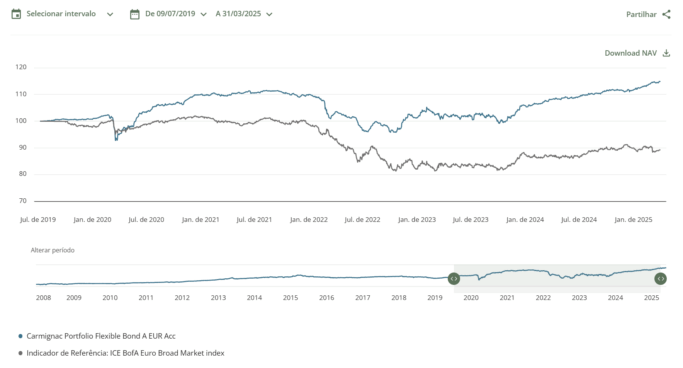
Task: Click the Jan. de 2025 axis label
Action: click(x=633, y=219)
